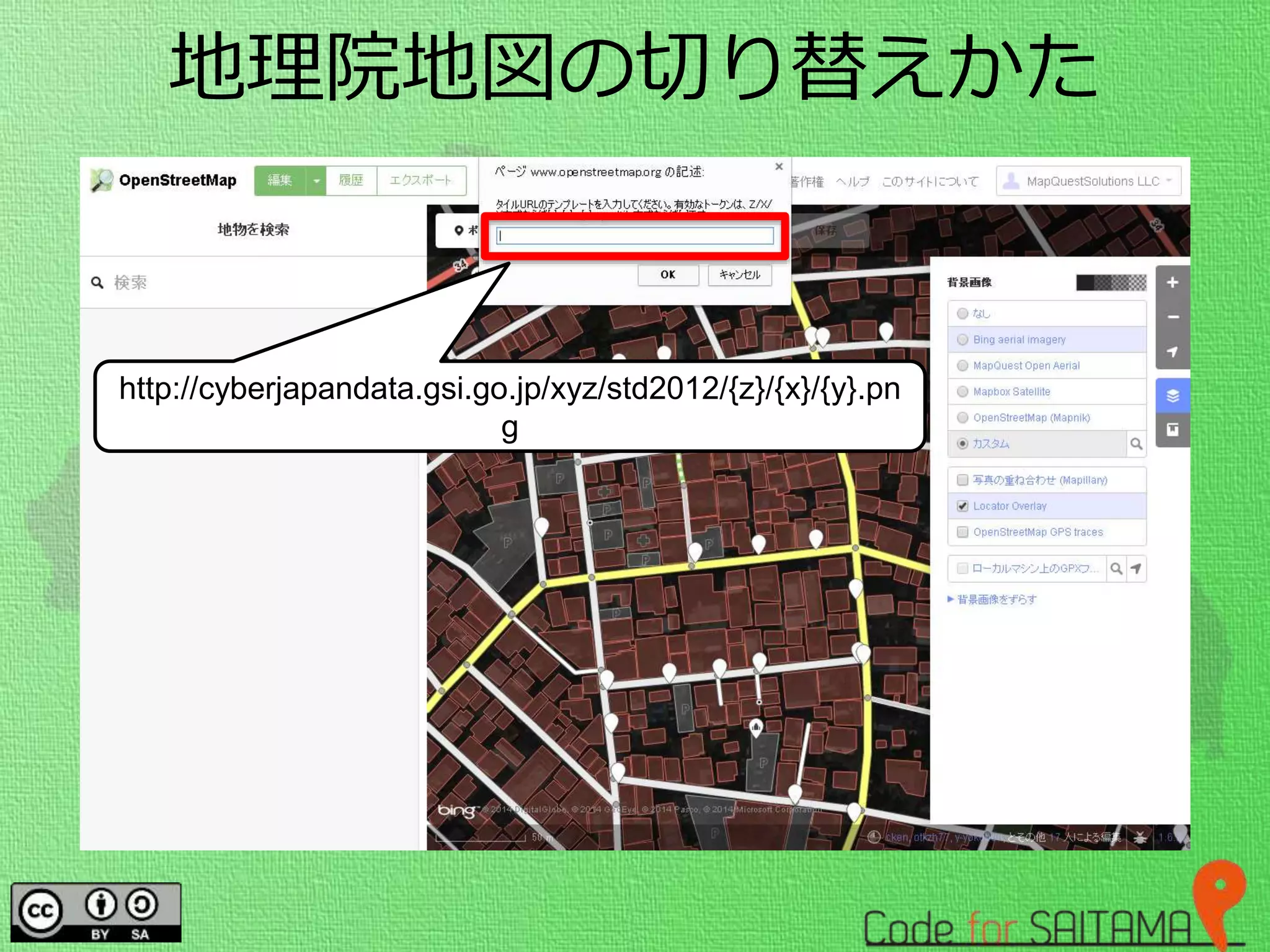
Task: Click OK in the prompt dialog
Action: [x=668, y=275]
